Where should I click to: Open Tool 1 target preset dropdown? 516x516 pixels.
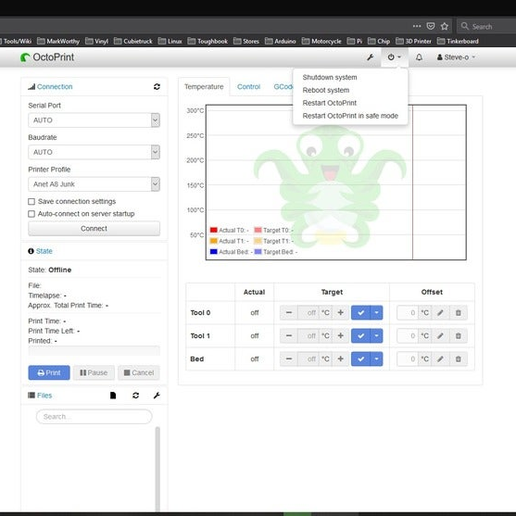tap(377, 336)
